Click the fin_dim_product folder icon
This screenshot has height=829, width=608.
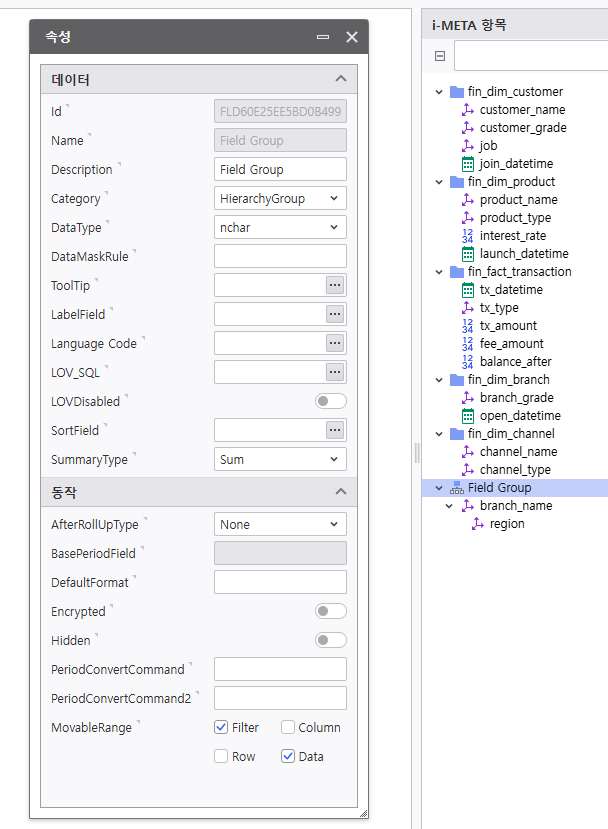click(457, 182)
